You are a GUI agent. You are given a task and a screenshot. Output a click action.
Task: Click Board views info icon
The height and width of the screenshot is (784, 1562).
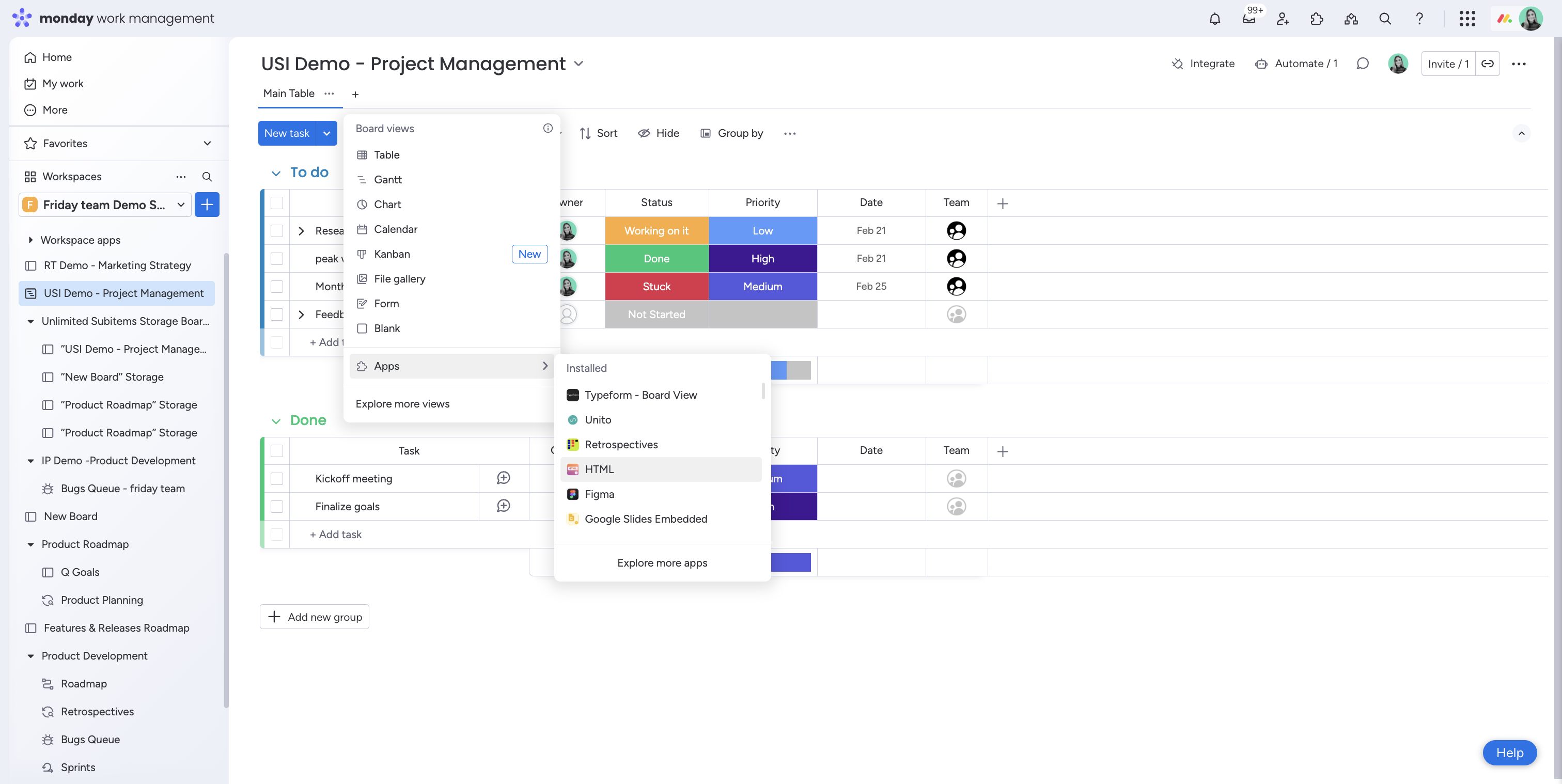coord(548,128)
